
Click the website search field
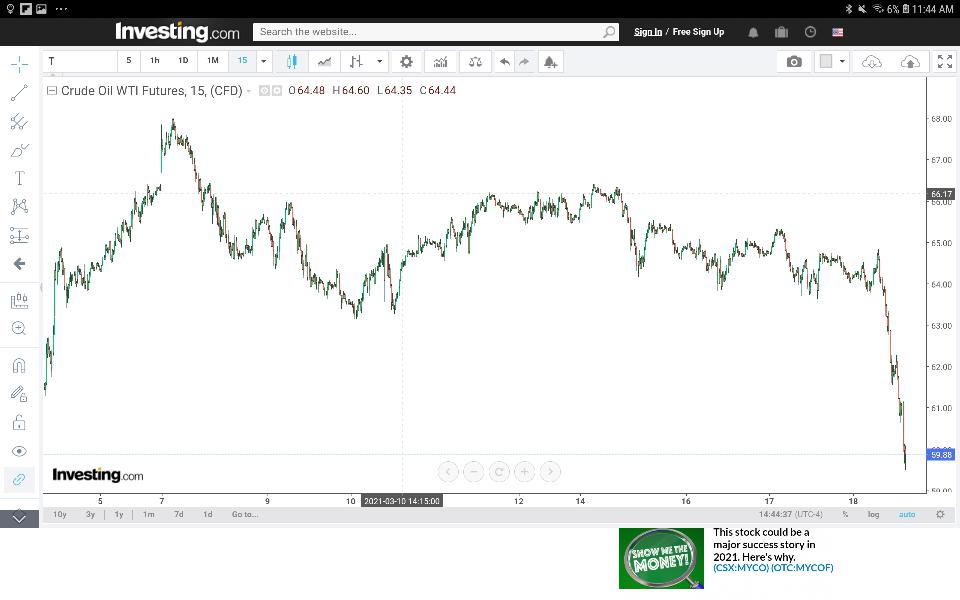click(430, 32)
